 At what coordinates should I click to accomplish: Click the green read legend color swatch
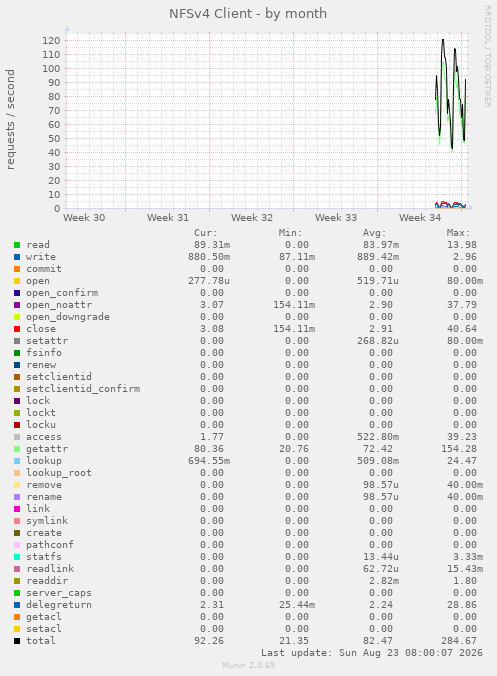pyautogui.click(x=17, y=245)
